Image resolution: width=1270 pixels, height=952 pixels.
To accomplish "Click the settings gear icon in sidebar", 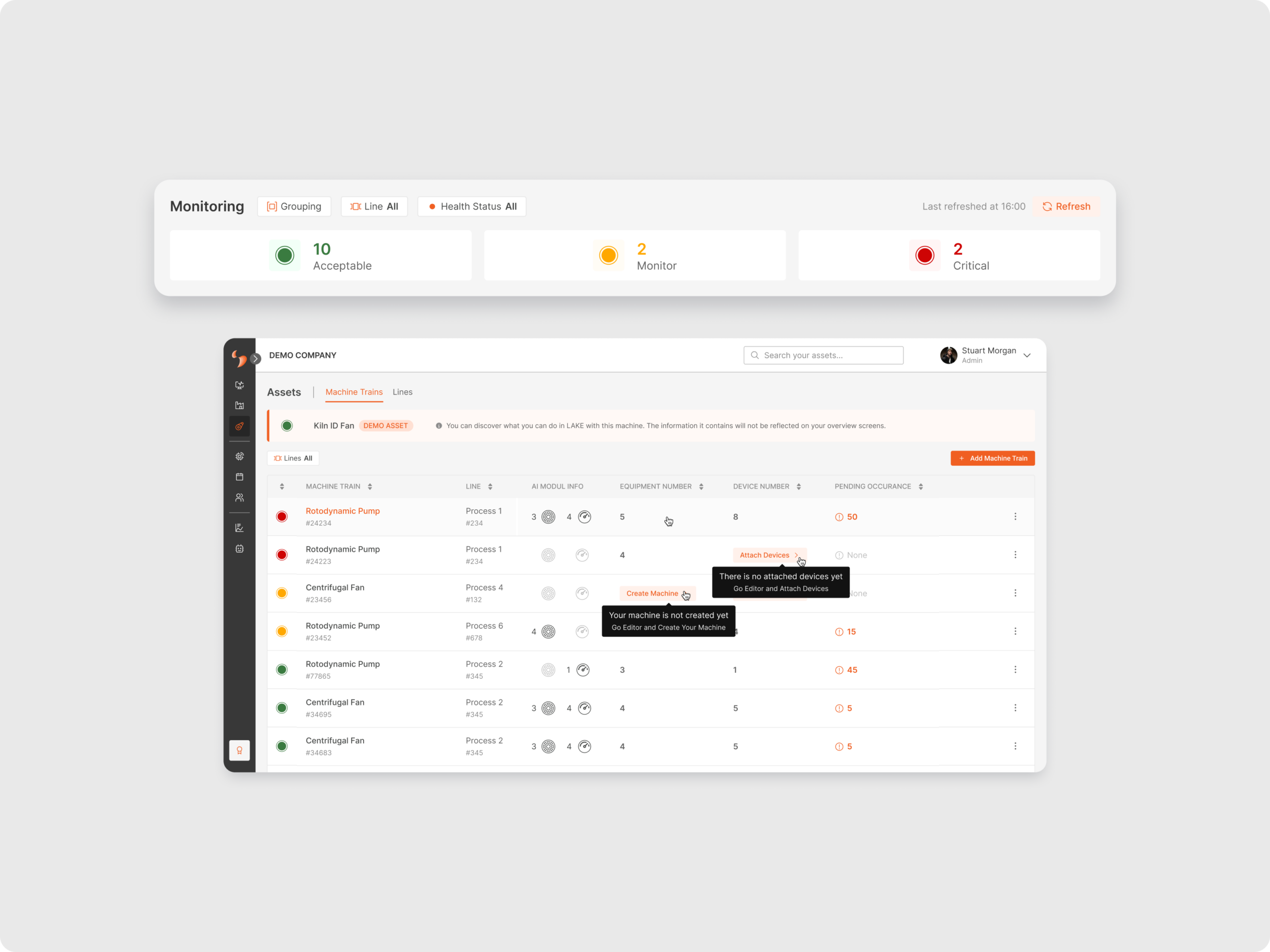I will click(239, 457).
